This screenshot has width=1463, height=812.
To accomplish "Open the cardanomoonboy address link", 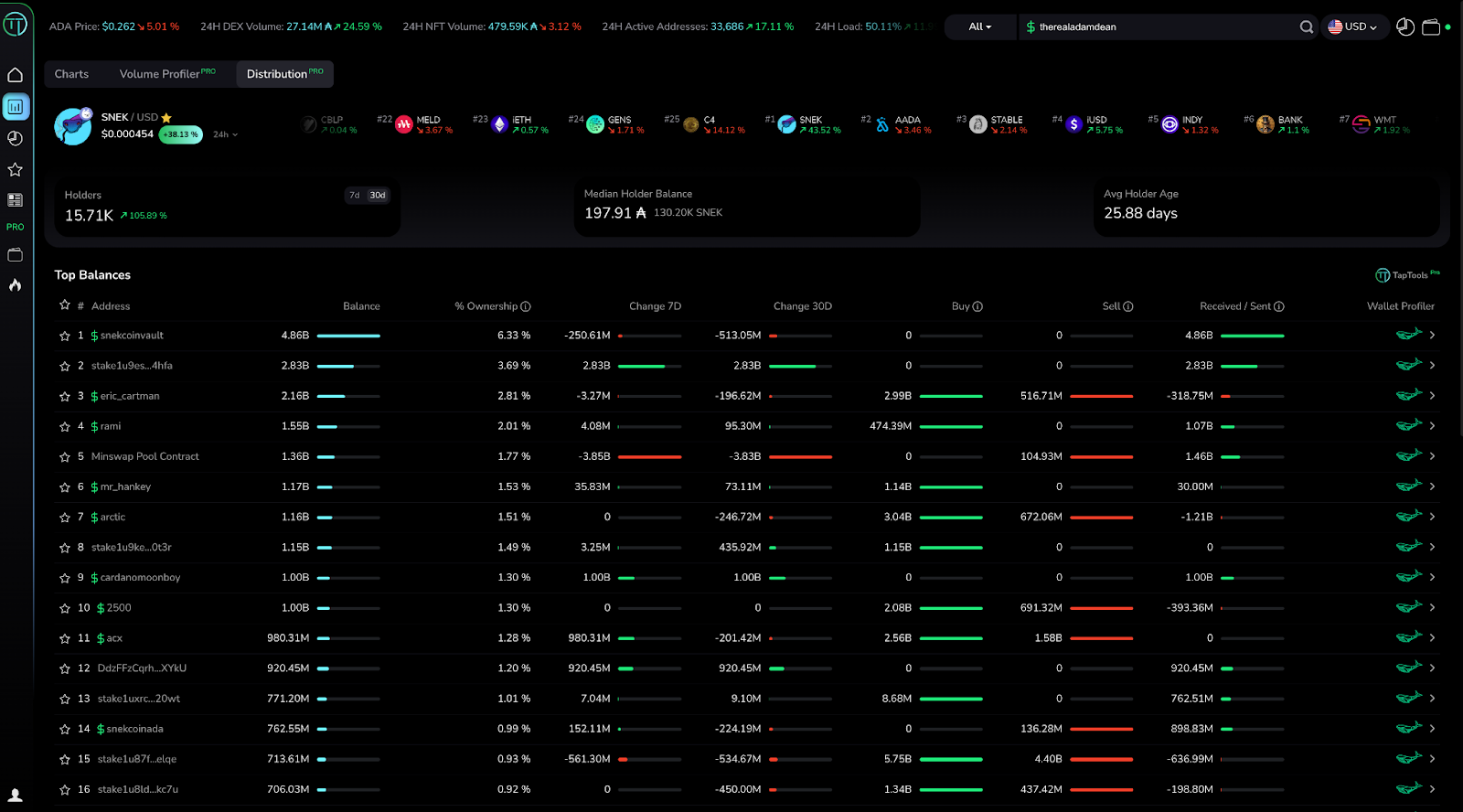I will click(x=135, y=578).
